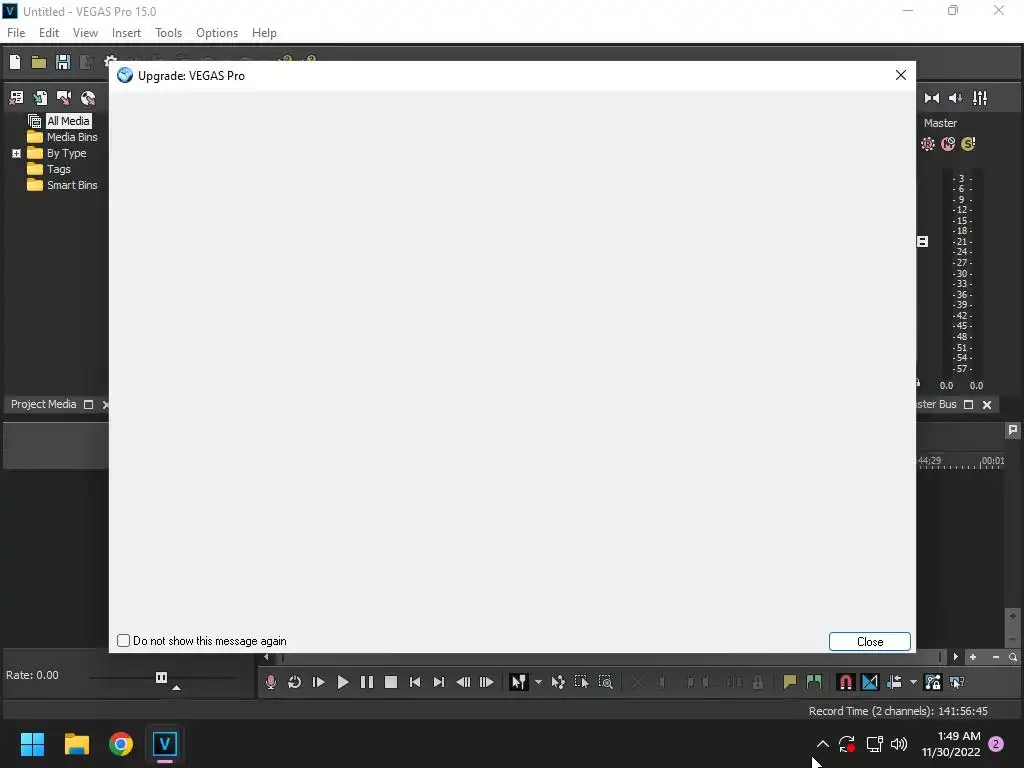
Task: Click the Insert Marker icon
Action: click(790, 682)
